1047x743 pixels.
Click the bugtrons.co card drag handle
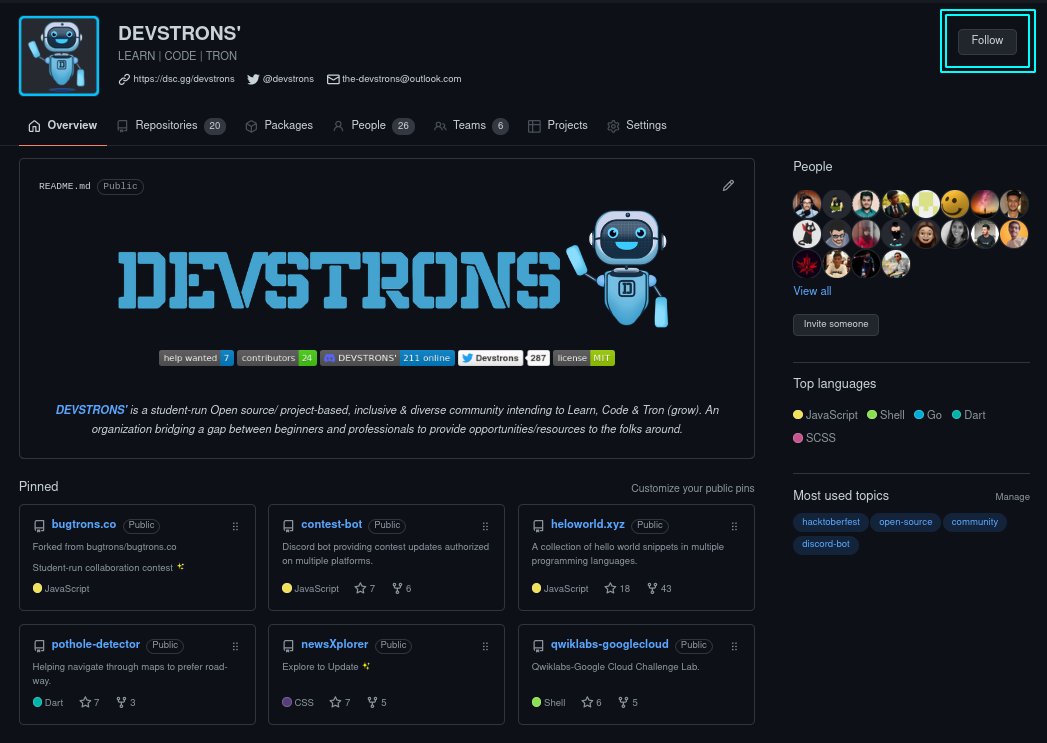tap(235, 526)
